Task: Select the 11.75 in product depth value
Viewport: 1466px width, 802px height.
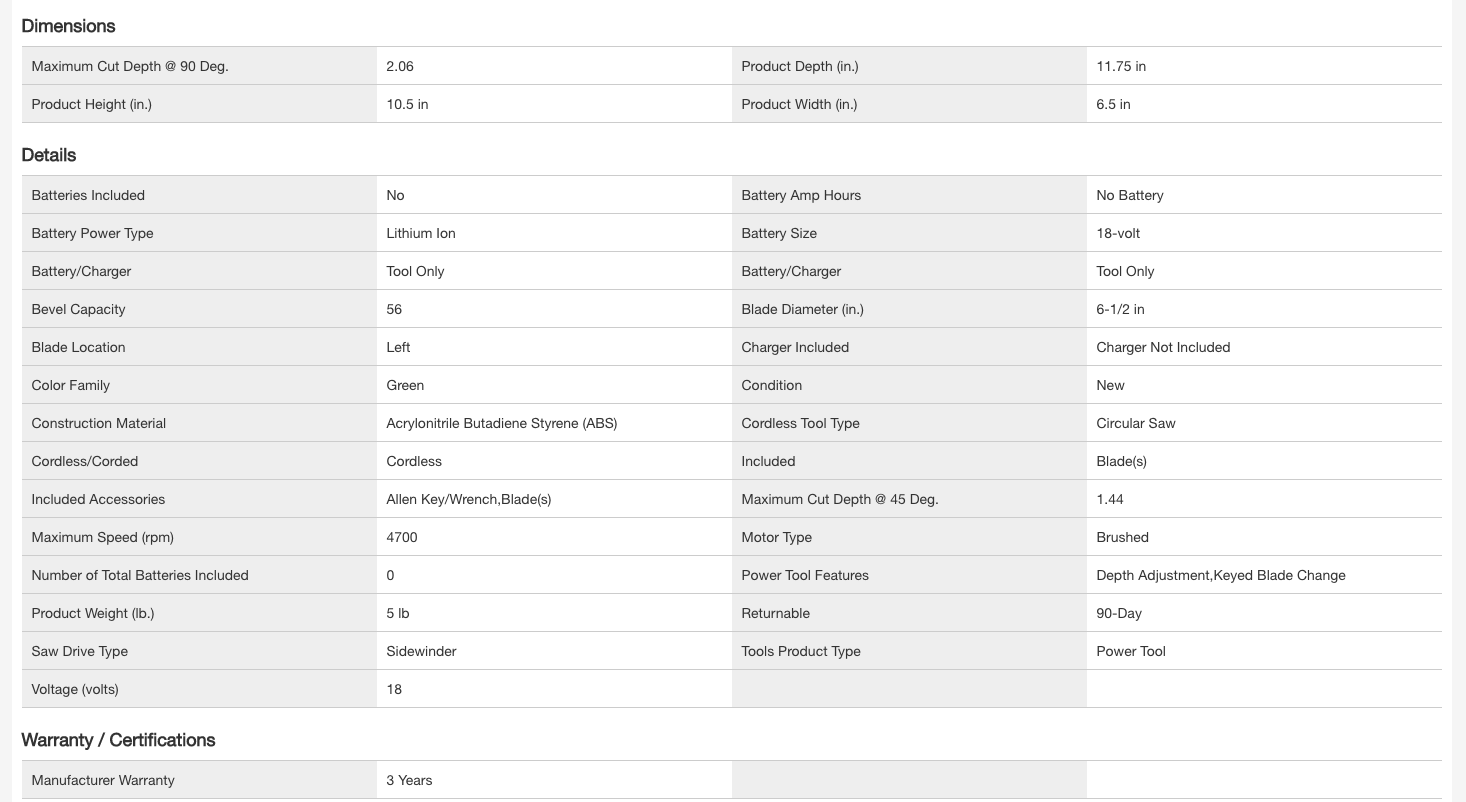Action: point(1121,66)
